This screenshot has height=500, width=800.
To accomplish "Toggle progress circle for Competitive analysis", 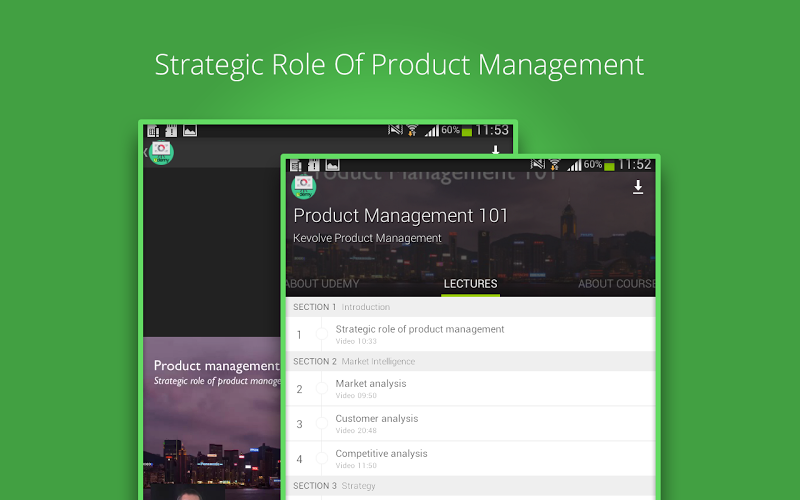I will [x=321, y=458].
